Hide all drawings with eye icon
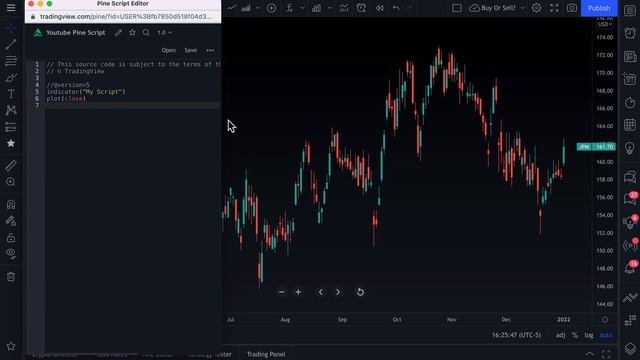This screenshot has width=640, height=360. pos(11,253)
